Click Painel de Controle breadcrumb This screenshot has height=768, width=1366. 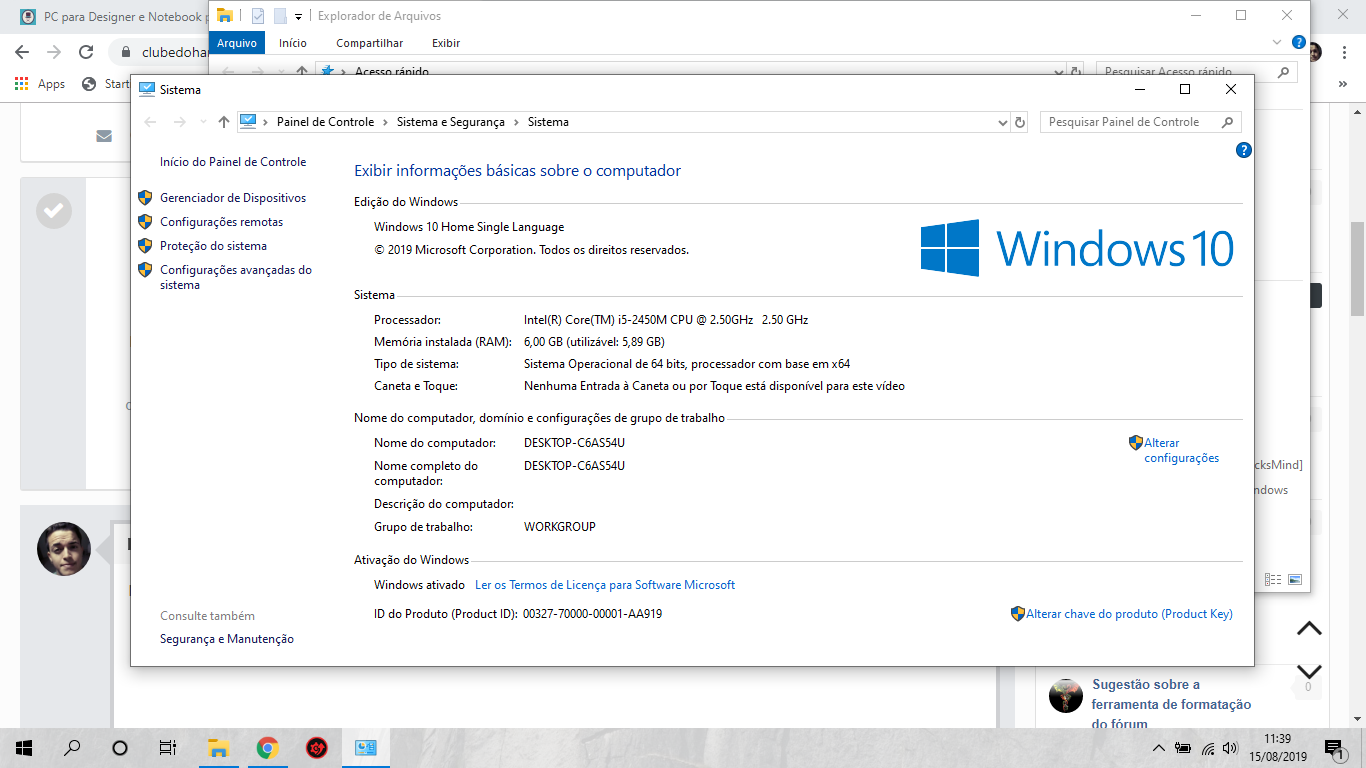tap(325, 122)
